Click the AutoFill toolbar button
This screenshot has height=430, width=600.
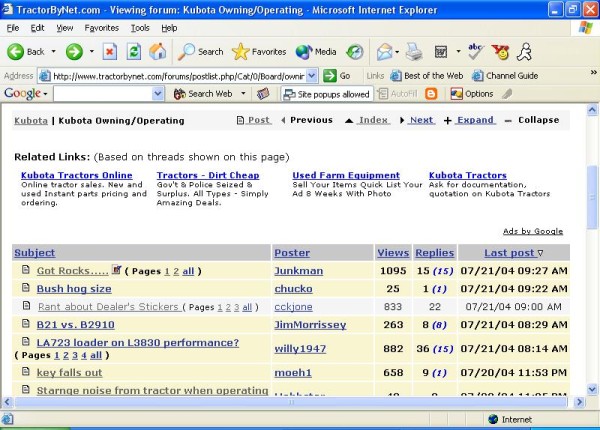(398, 94)
